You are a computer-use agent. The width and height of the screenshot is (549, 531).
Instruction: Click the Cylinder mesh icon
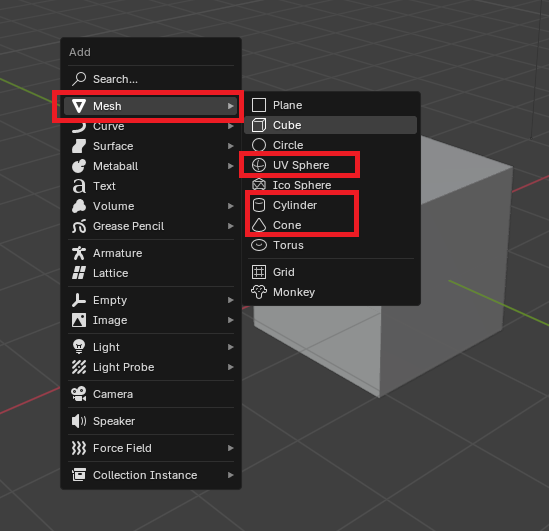coord(259,205)
